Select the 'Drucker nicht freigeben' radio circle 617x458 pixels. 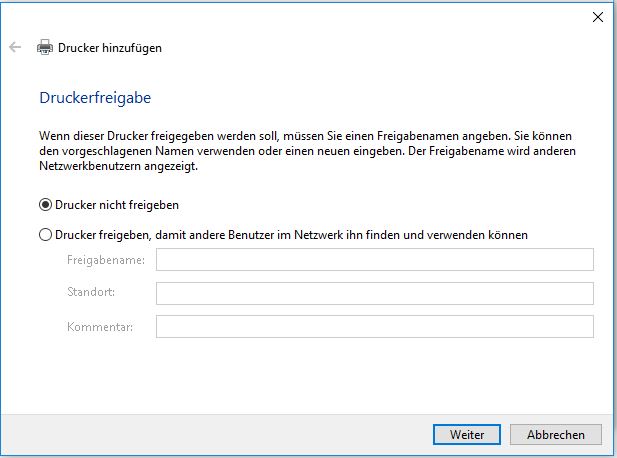pos(45,205)
